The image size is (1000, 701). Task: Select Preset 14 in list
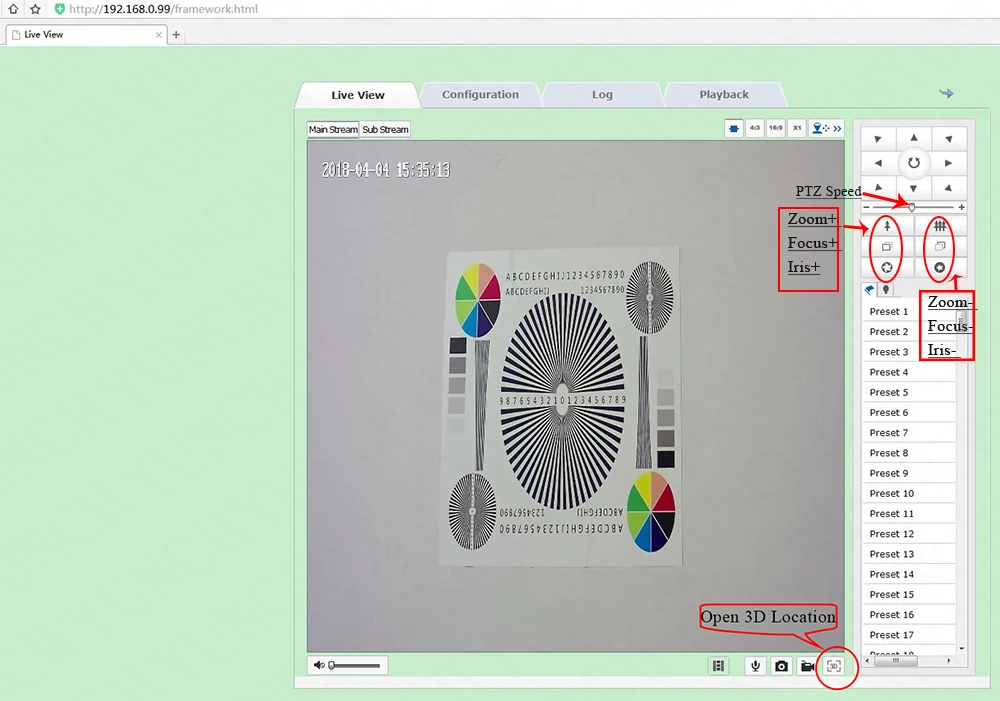coord(909,574)
